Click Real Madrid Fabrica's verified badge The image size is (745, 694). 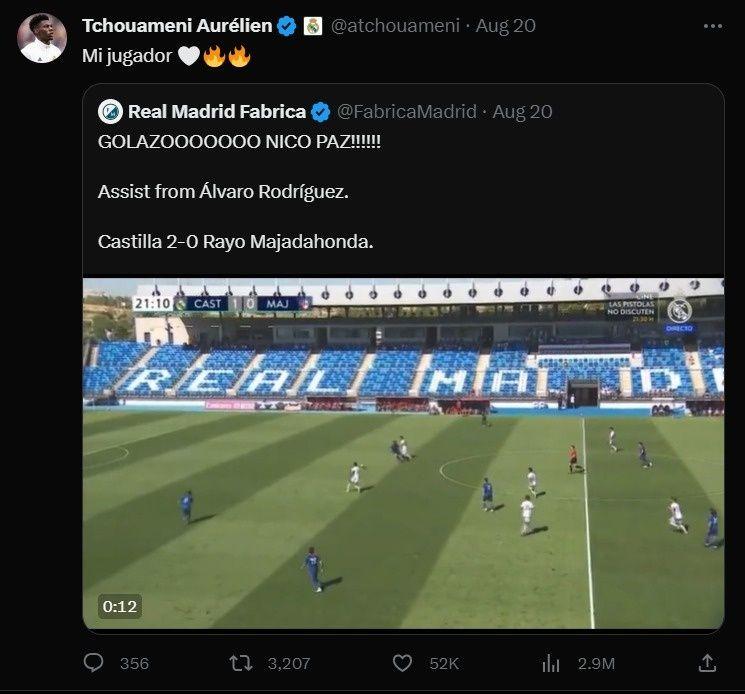pyautogui.click(x=321, y=111)
